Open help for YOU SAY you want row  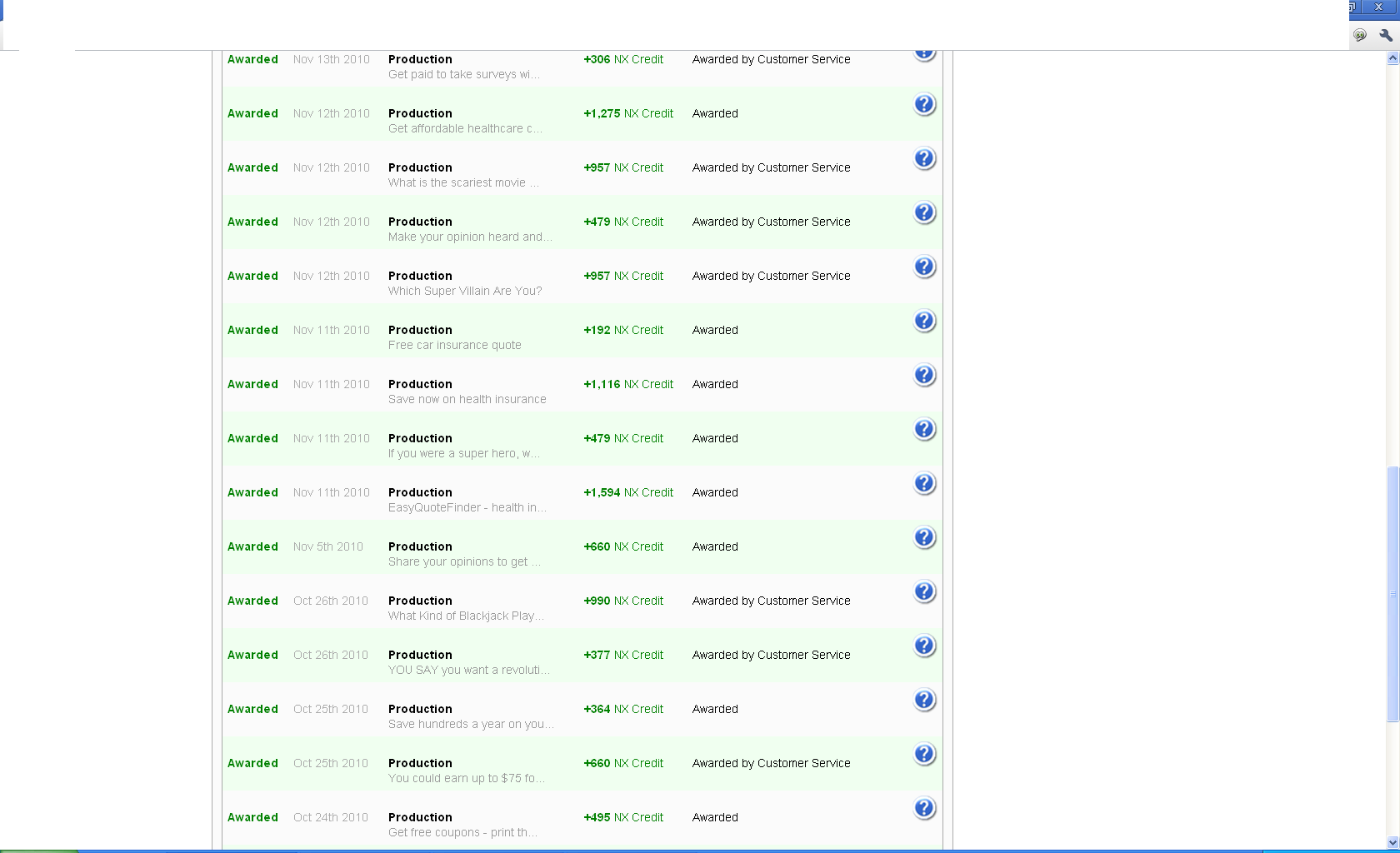coord(924,646)
